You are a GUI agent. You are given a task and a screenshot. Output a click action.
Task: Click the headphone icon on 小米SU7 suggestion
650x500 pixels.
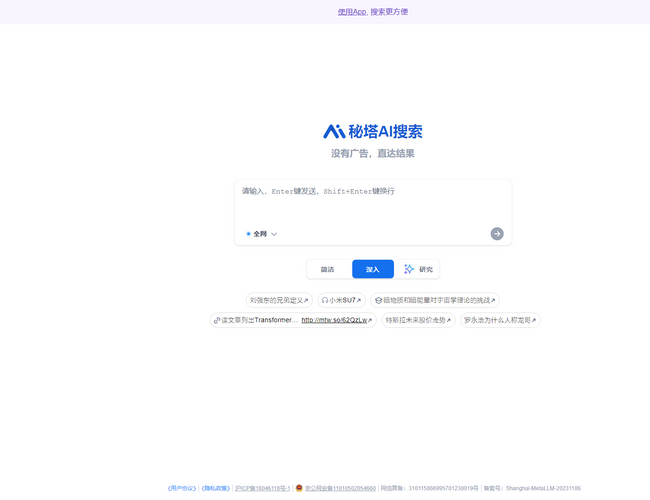tap(325, 300)
